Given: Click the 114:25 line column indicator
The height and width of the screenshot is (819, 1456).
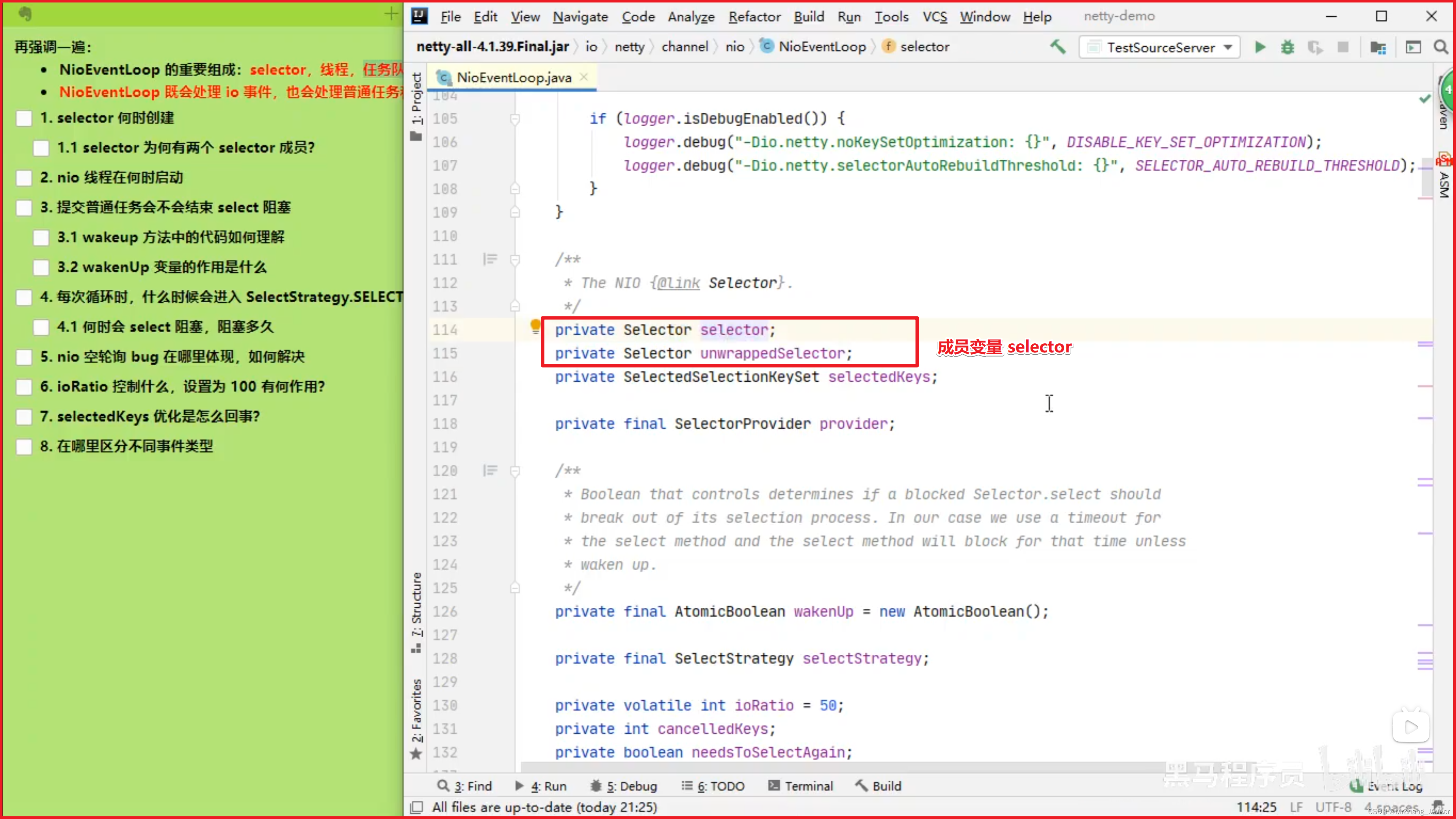Looking at the screenshot, I should 1256,807.
